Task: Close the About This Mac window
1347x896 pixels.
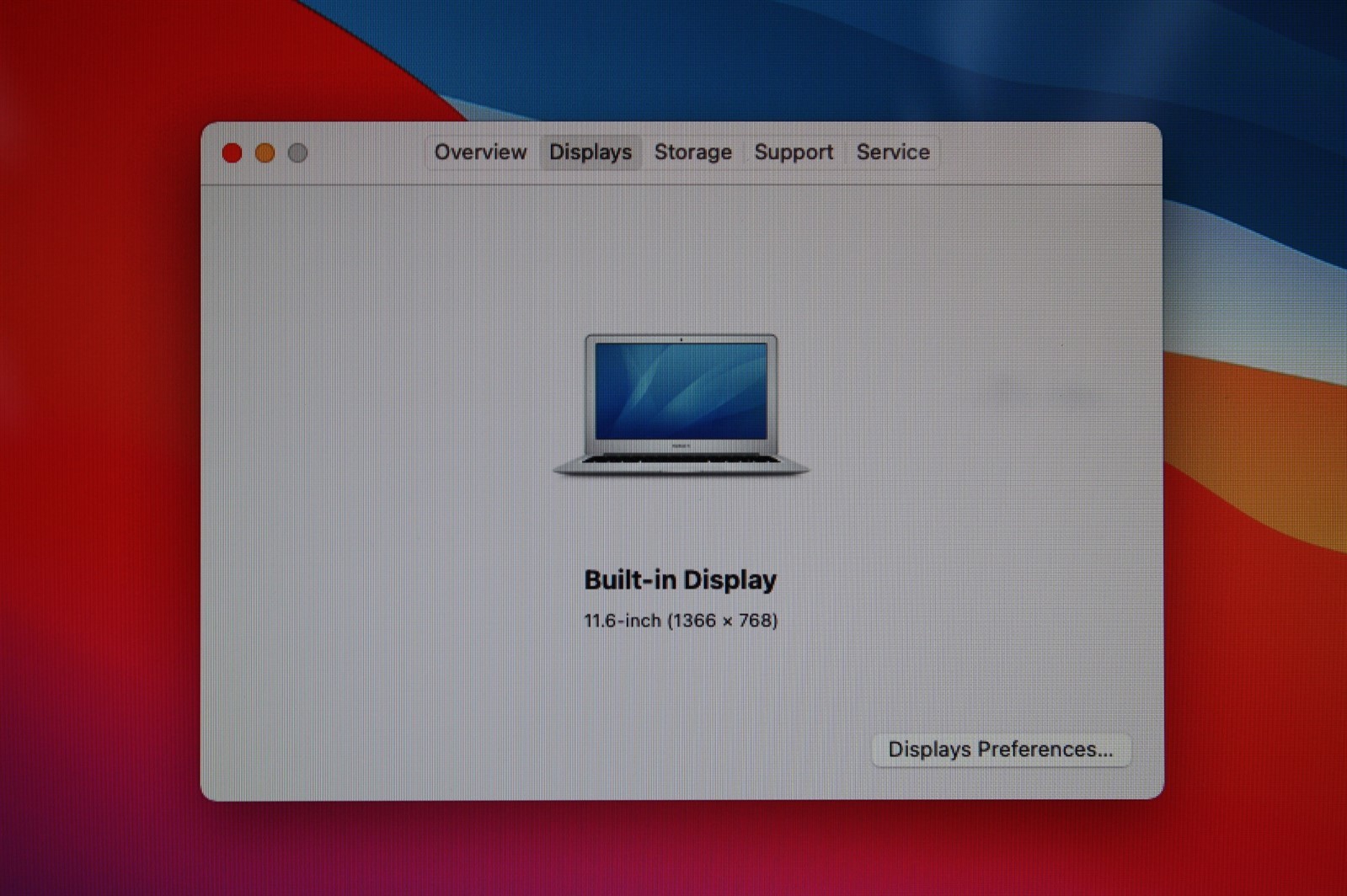Action: click(232, 152)
